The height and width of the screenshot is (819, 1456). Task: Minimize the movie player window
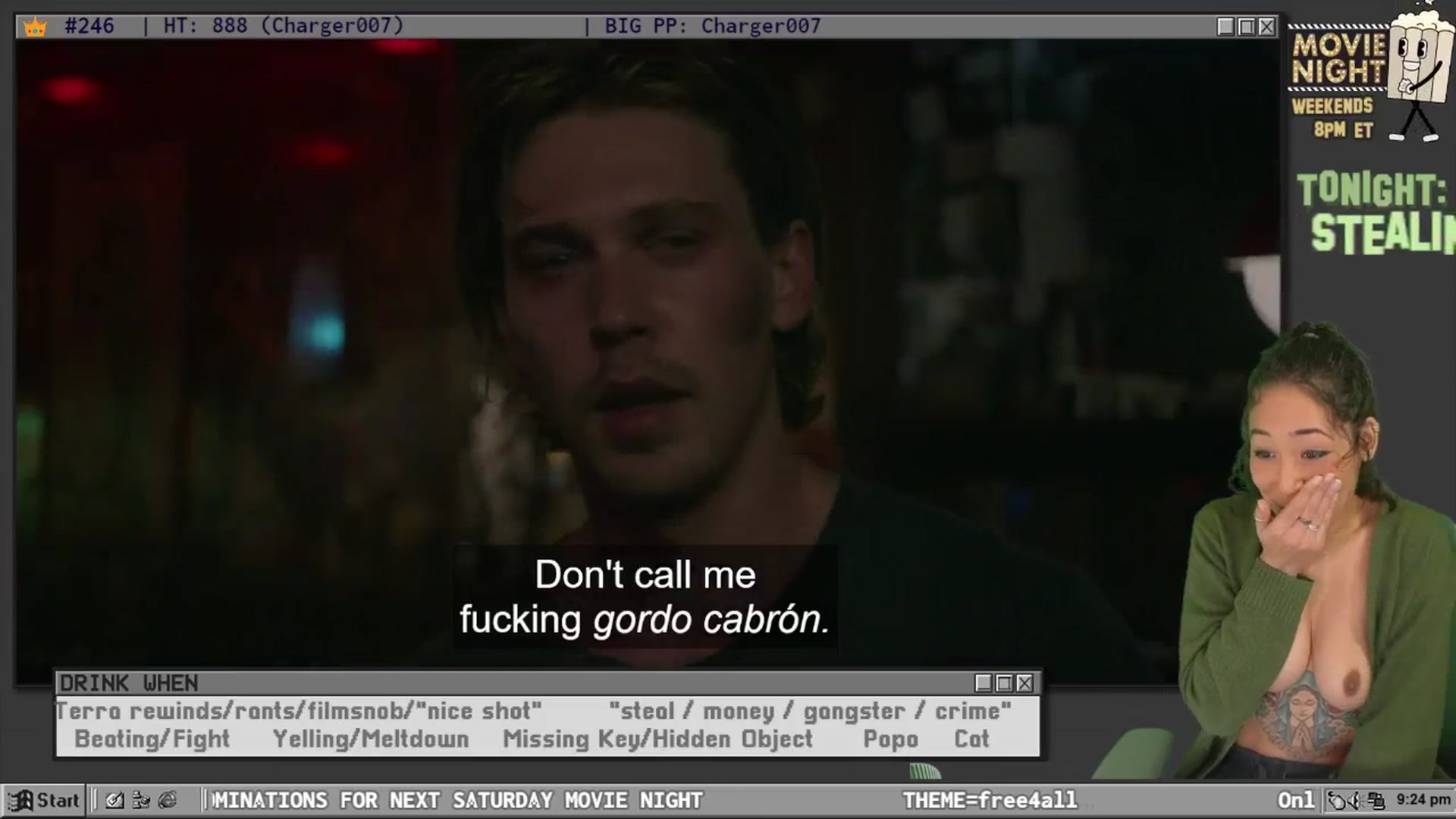click(x=1225, y=27)
